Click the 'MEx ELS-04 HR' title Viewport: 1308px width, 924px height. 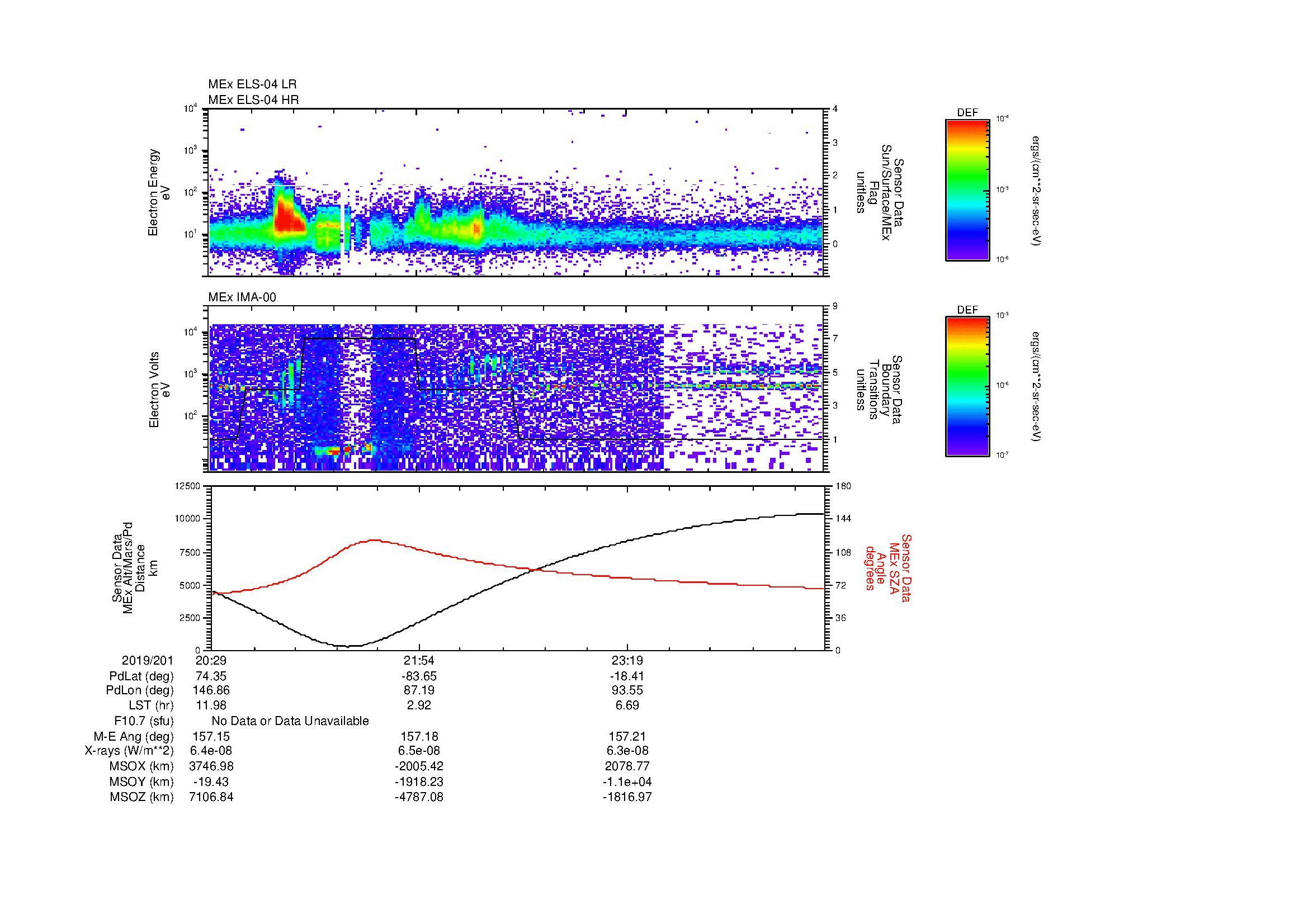tap(253, 100)
